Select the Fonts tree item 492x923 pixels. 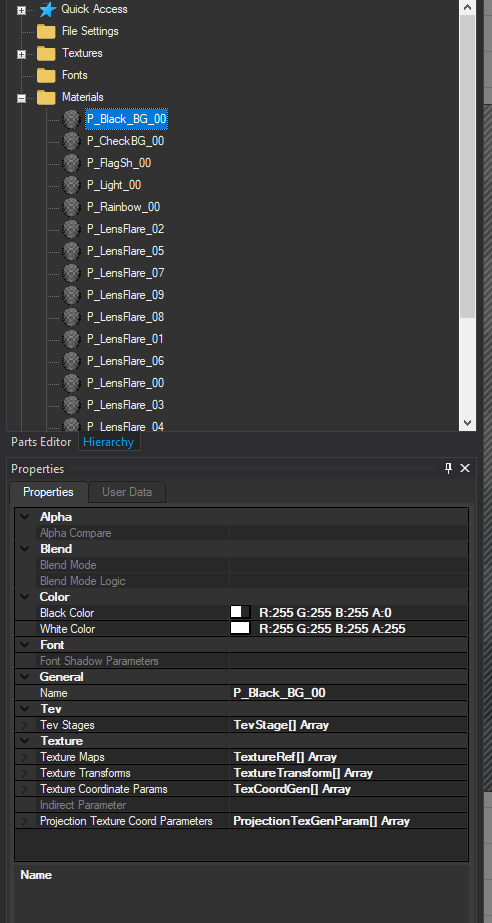75,75
